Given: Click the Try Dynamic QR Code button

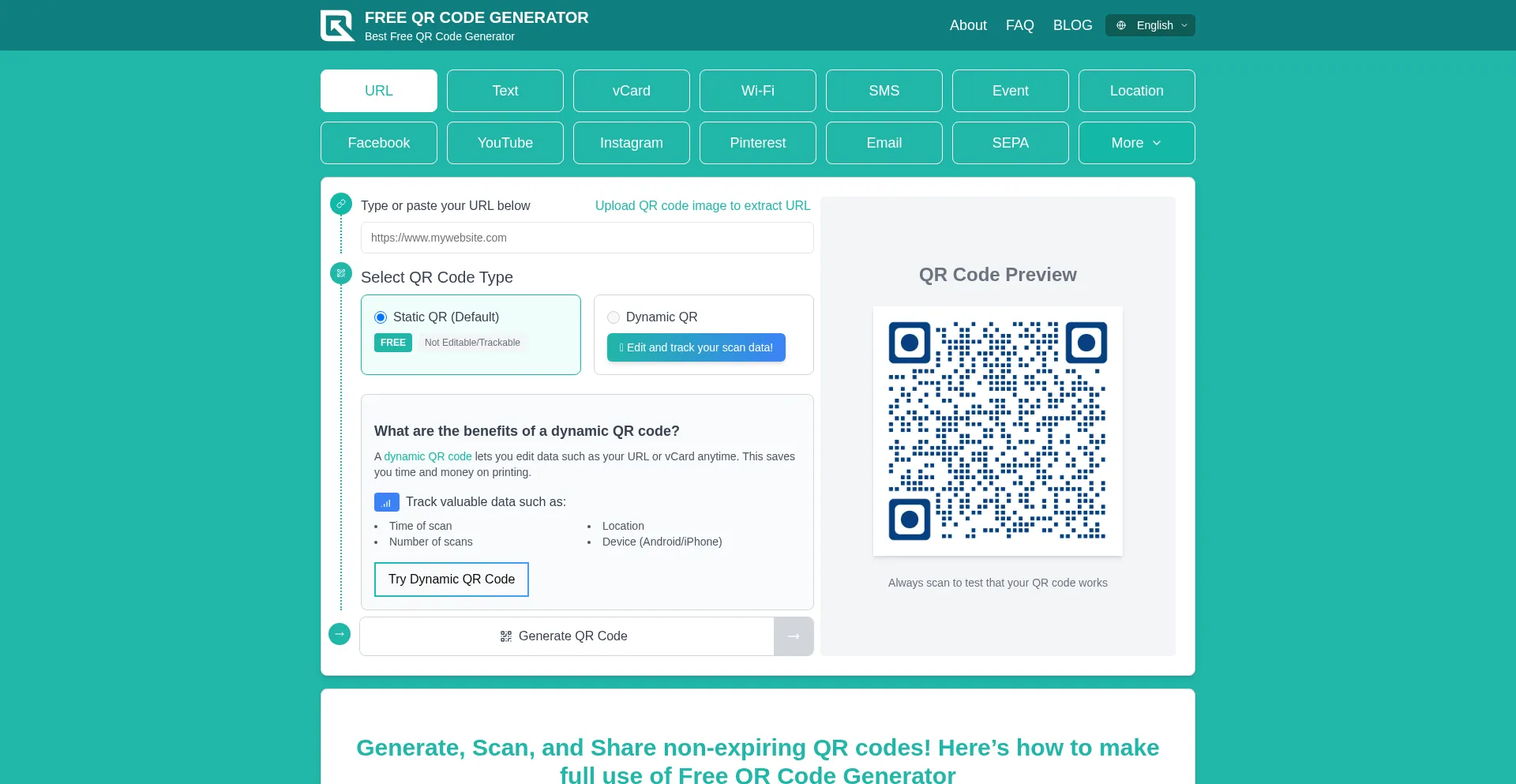Looking at the screenshot, I should (x=452, y=580).
